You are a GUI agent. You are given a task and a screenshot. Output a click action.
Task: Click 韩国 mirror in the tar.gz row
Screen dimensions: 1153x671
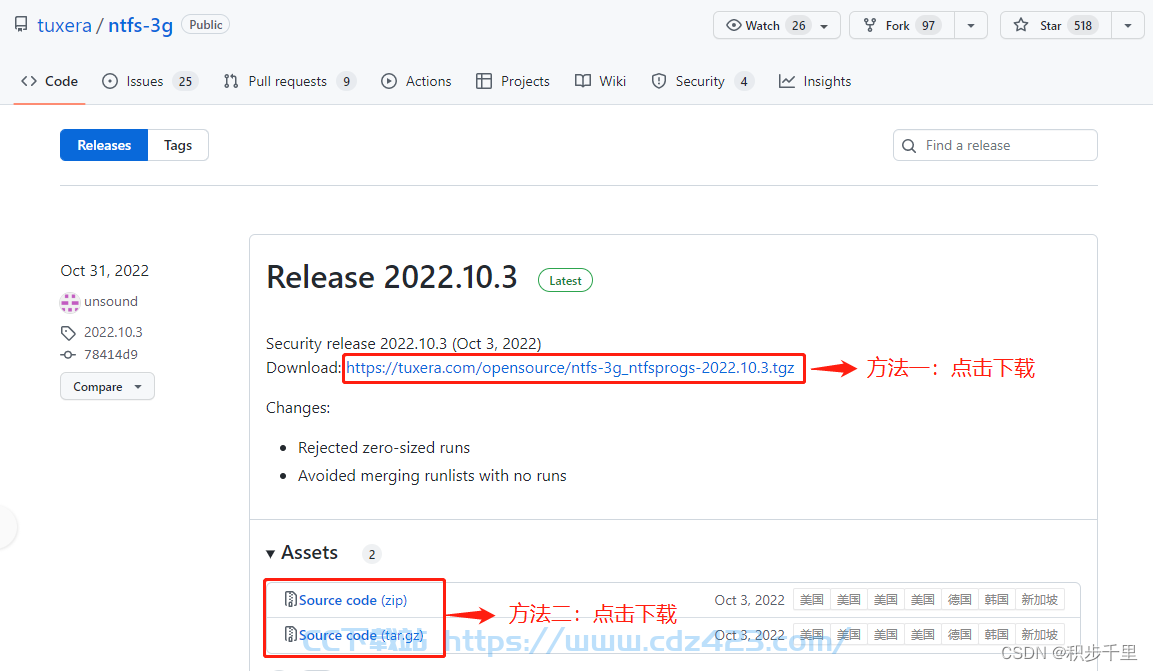coord(996,634)
